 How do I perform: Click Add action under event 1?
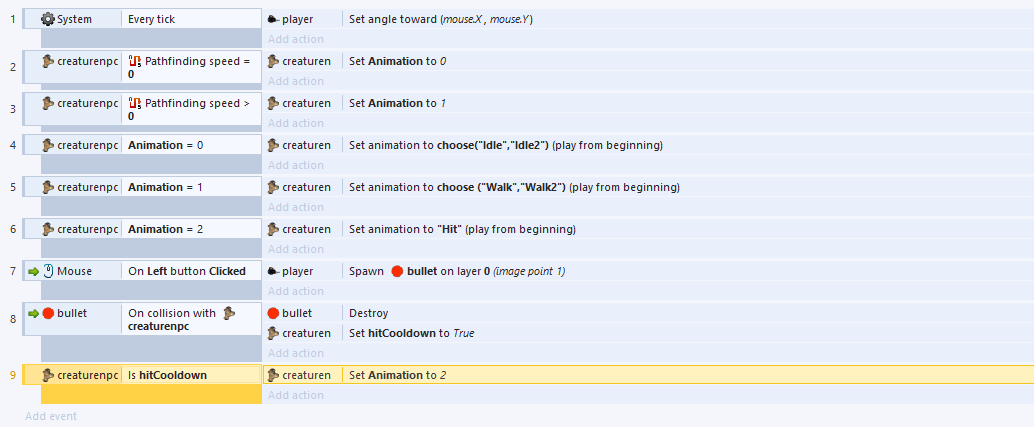pos(295,39)
